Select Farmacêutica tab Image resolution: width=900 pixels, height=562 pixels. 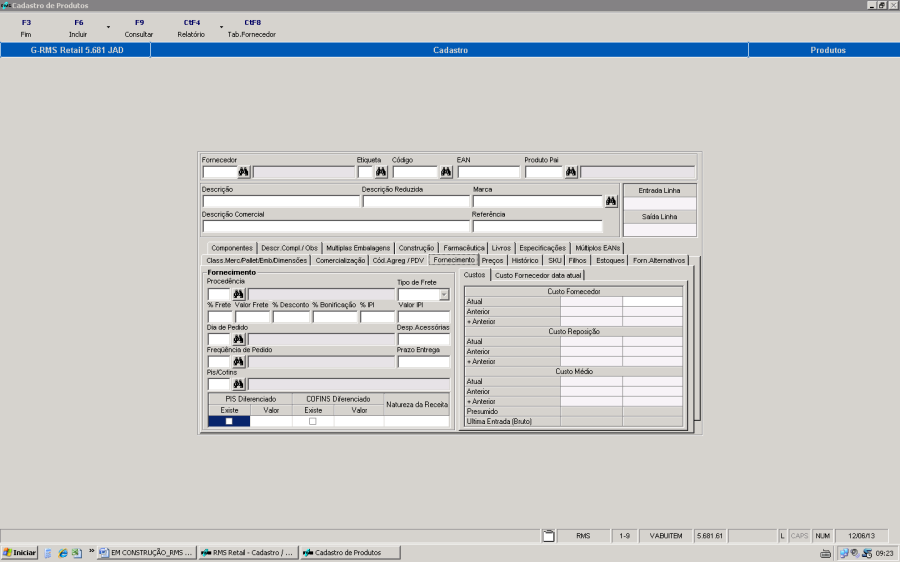click(464, 248)
